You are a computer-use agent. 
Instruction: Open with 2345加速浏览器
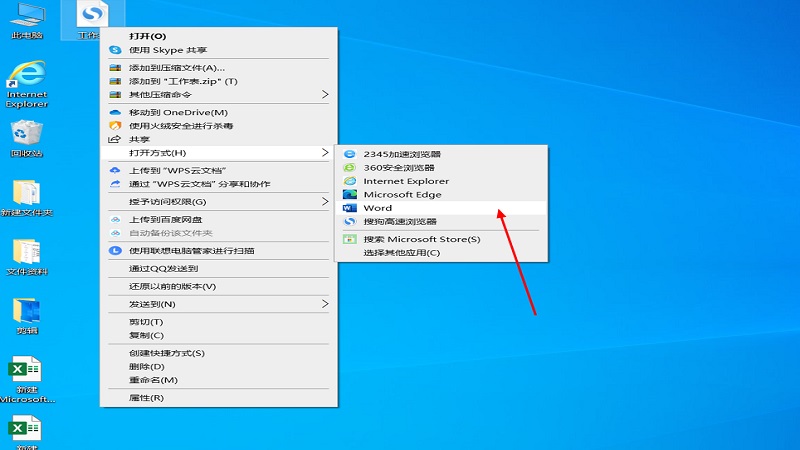tap(441, 154)
